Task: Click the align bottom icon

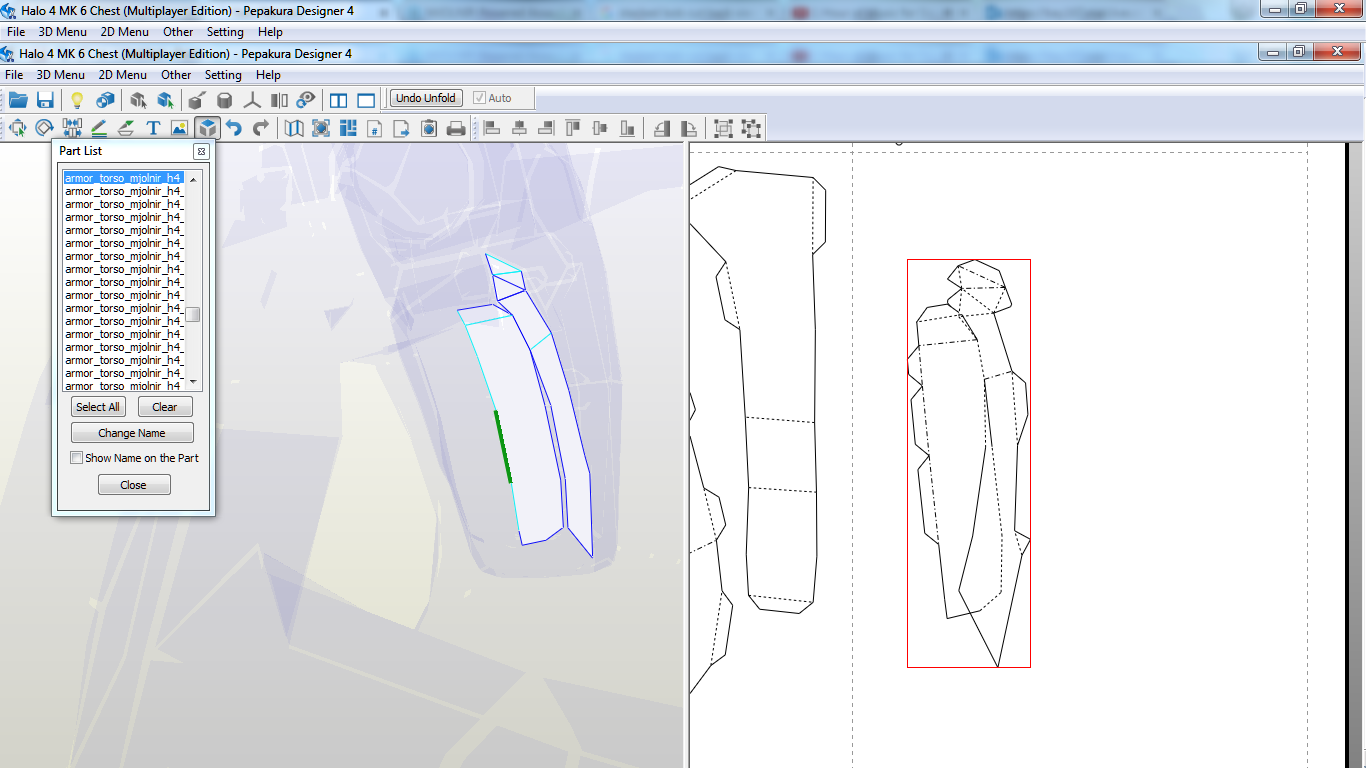Action: (x=627, y=128)
